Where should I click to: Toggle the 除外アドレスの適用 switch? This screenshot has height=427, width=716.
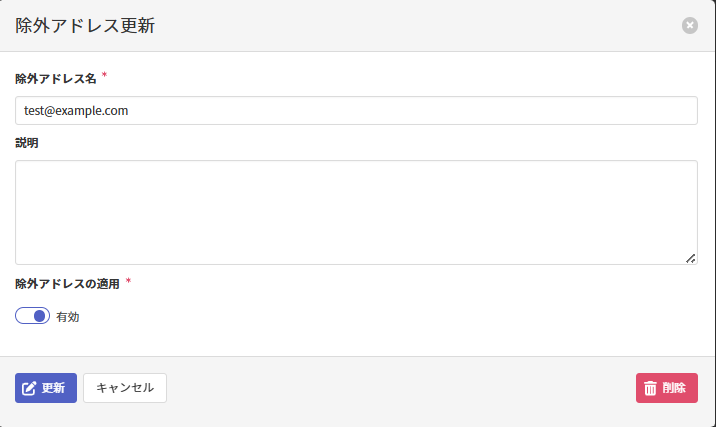click(x=33, y=316)
